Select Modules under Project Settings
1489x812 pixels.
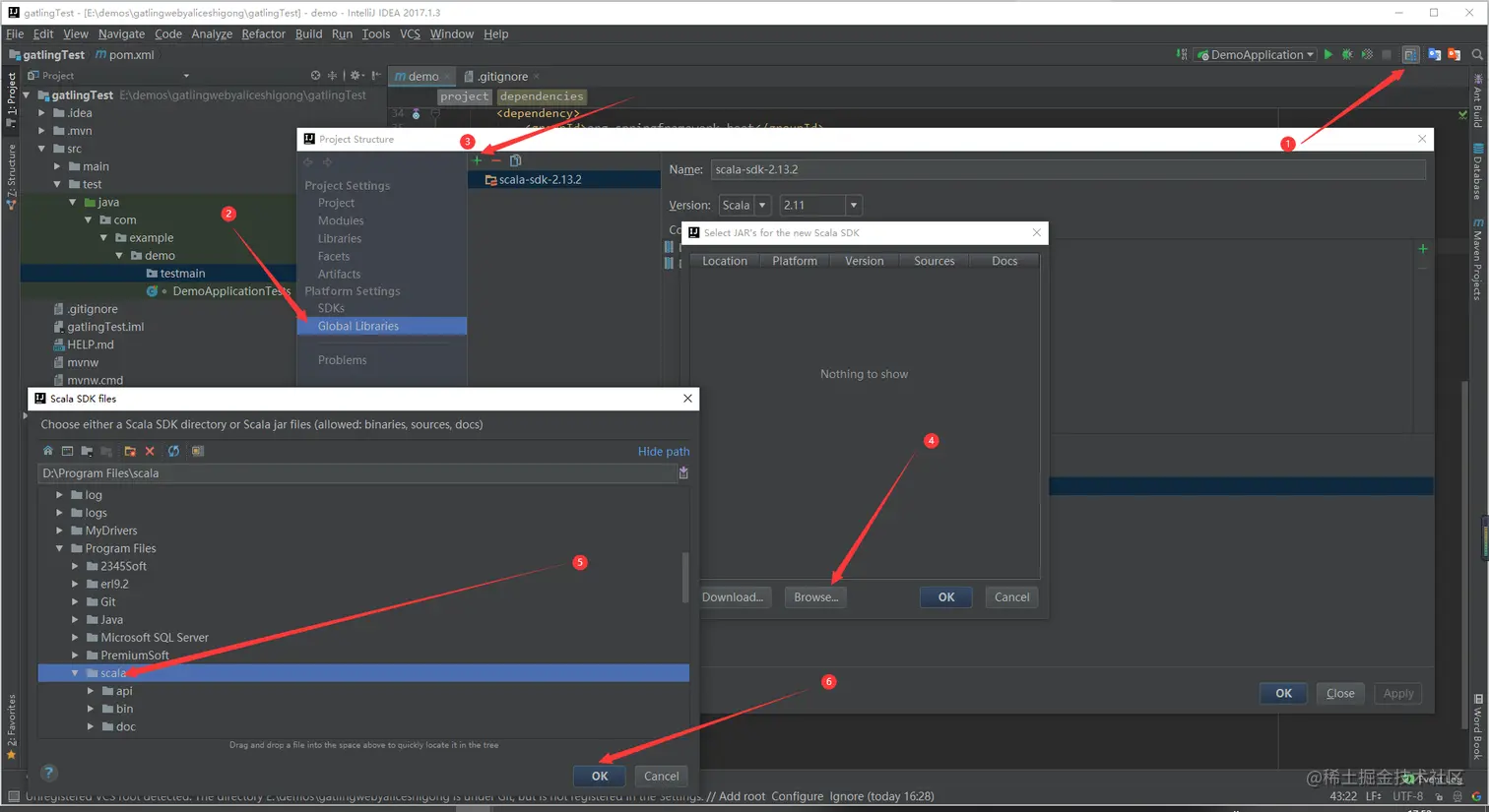click(341, 220)
